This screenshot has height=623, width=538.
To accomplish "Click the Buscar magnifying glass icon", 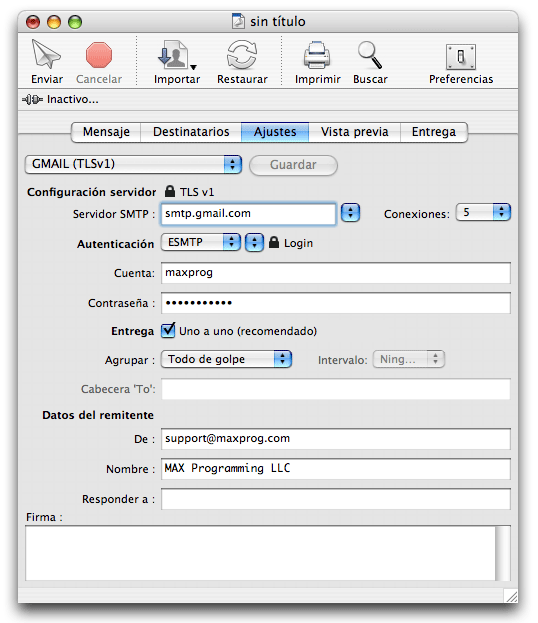I will point(370,55).
